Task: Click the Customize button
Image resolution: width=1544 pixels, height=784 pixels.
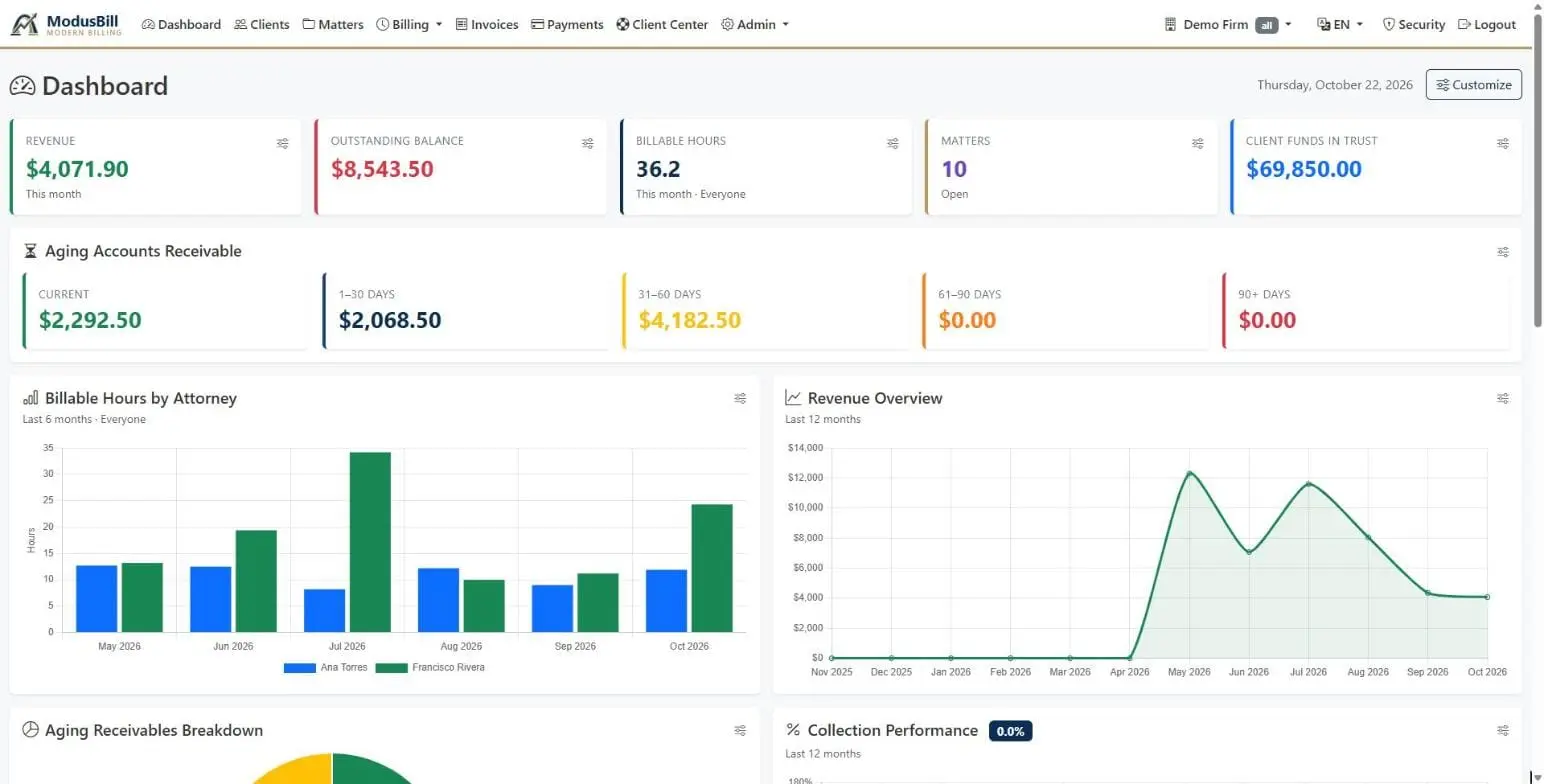Action: [1474, 85]
